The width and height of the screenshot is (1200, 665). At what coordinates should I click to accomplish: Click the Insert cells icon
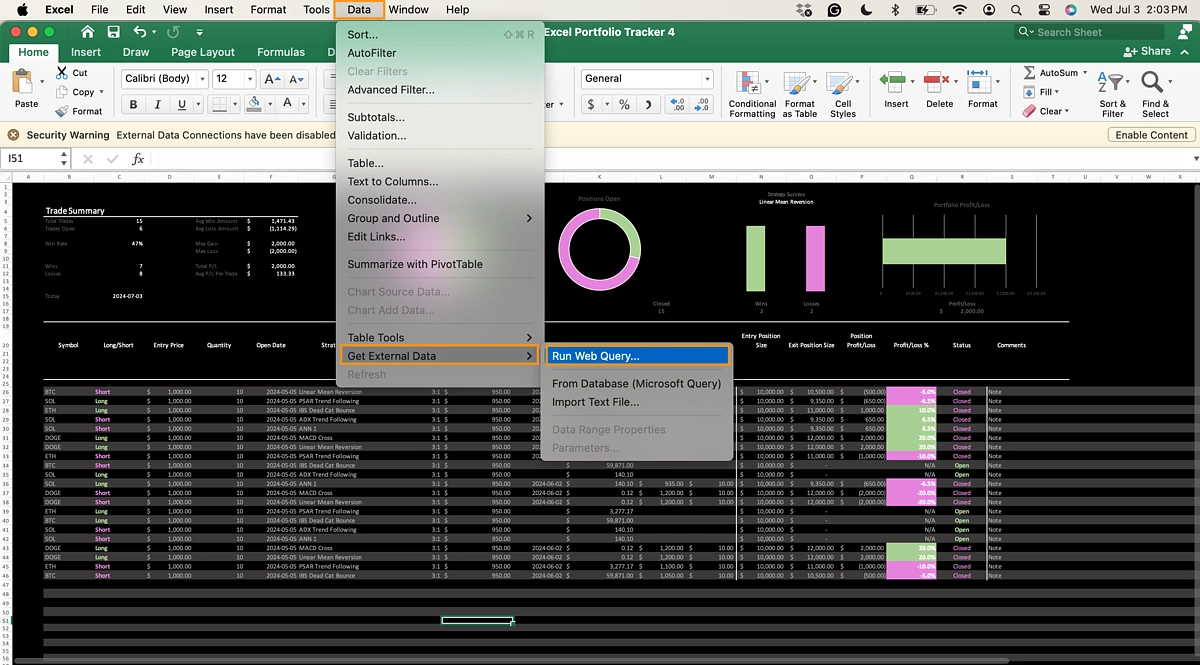[x=892, y=84]
